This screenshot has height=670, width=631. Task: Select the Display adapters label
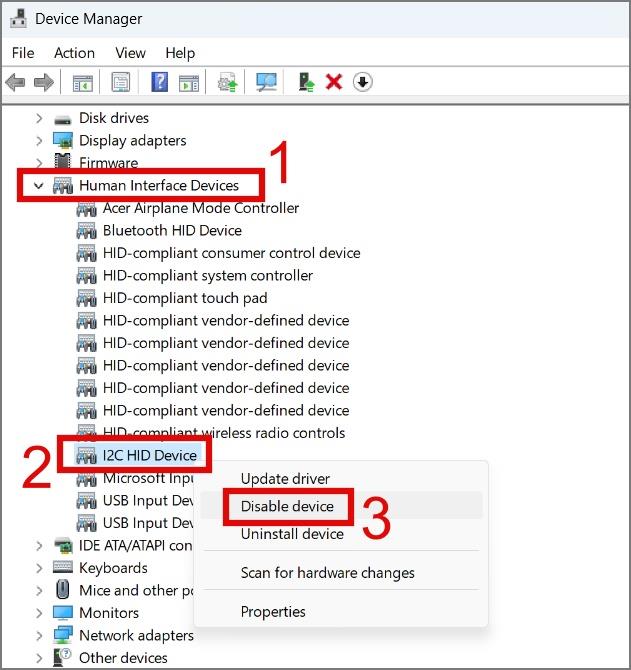point(133,141)
